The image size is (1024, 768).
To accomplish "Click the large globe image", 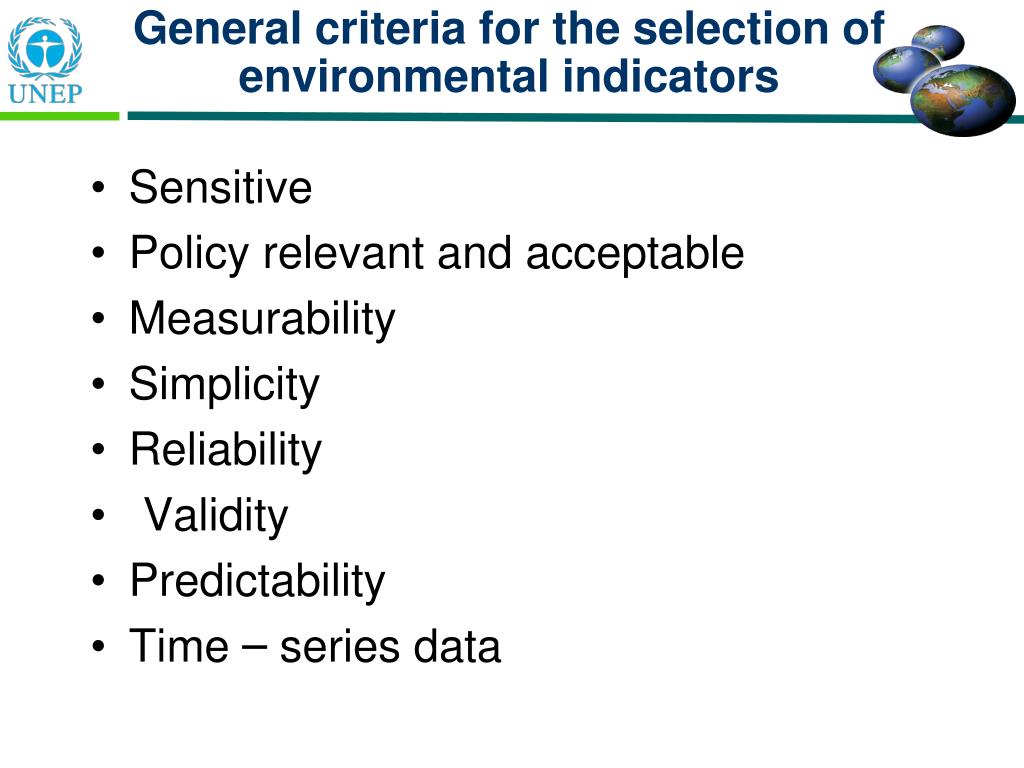I will pyautogui.click(x=963, y=101).
